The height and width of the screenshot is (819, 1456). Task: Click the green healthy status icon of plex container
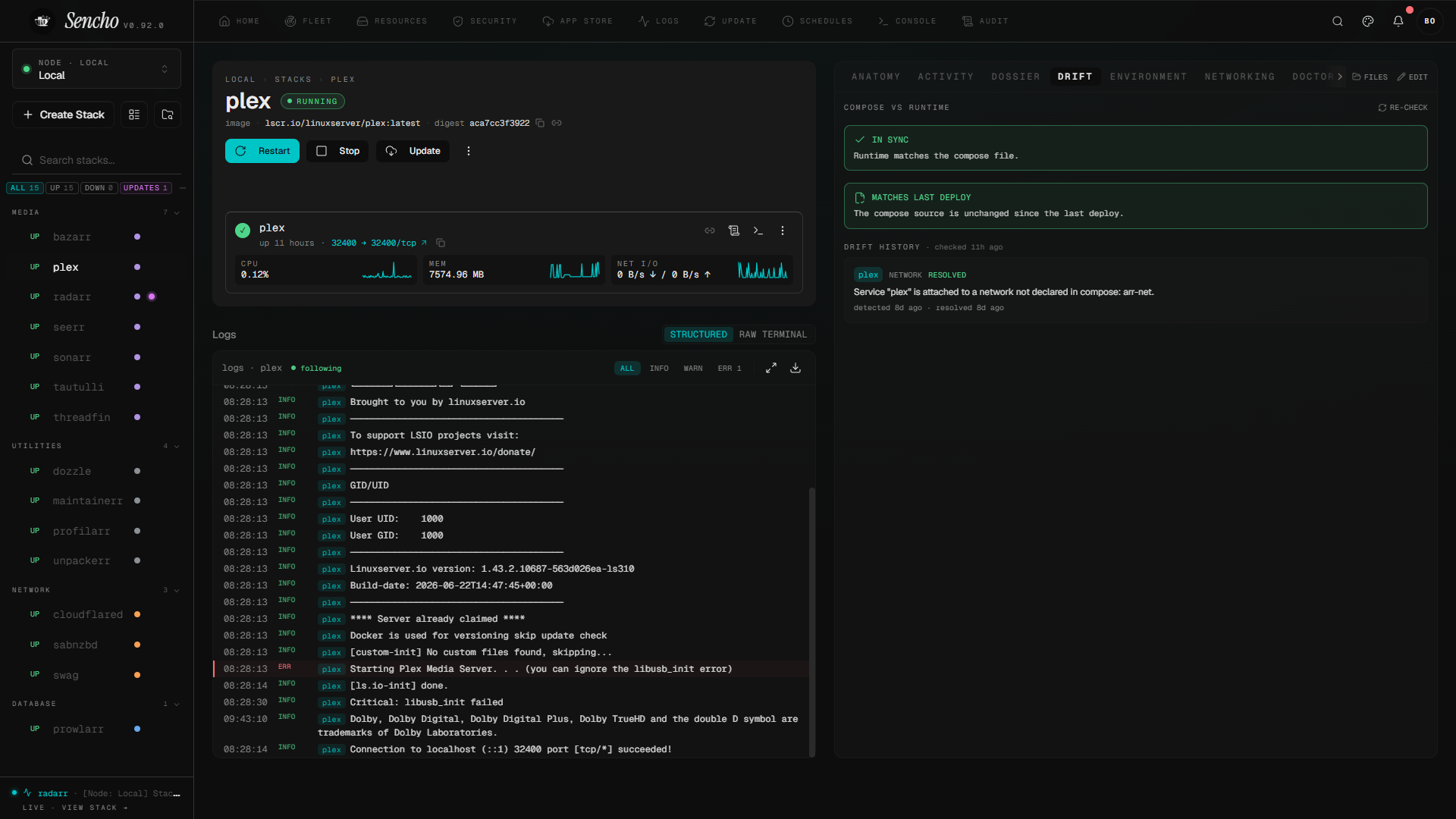click(243, 231)
